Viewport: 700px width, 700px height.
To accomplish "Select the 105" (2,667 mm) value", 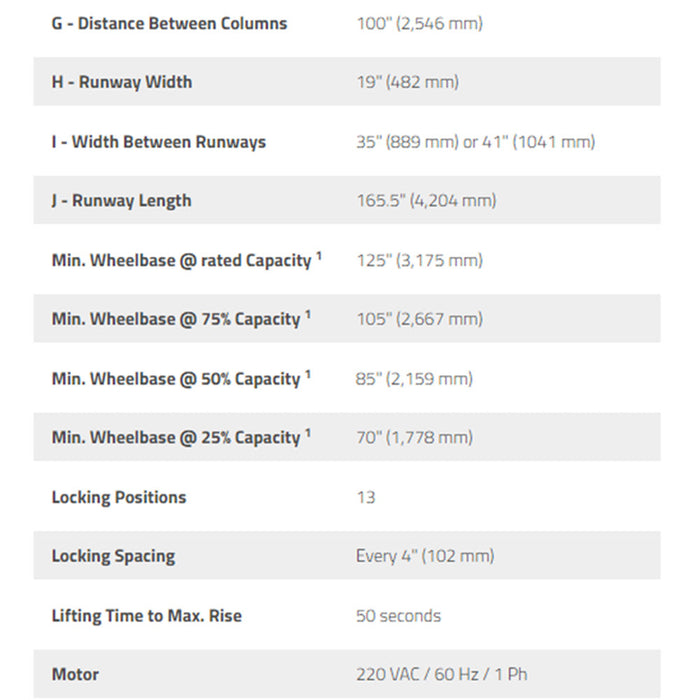I will point(420,319).
